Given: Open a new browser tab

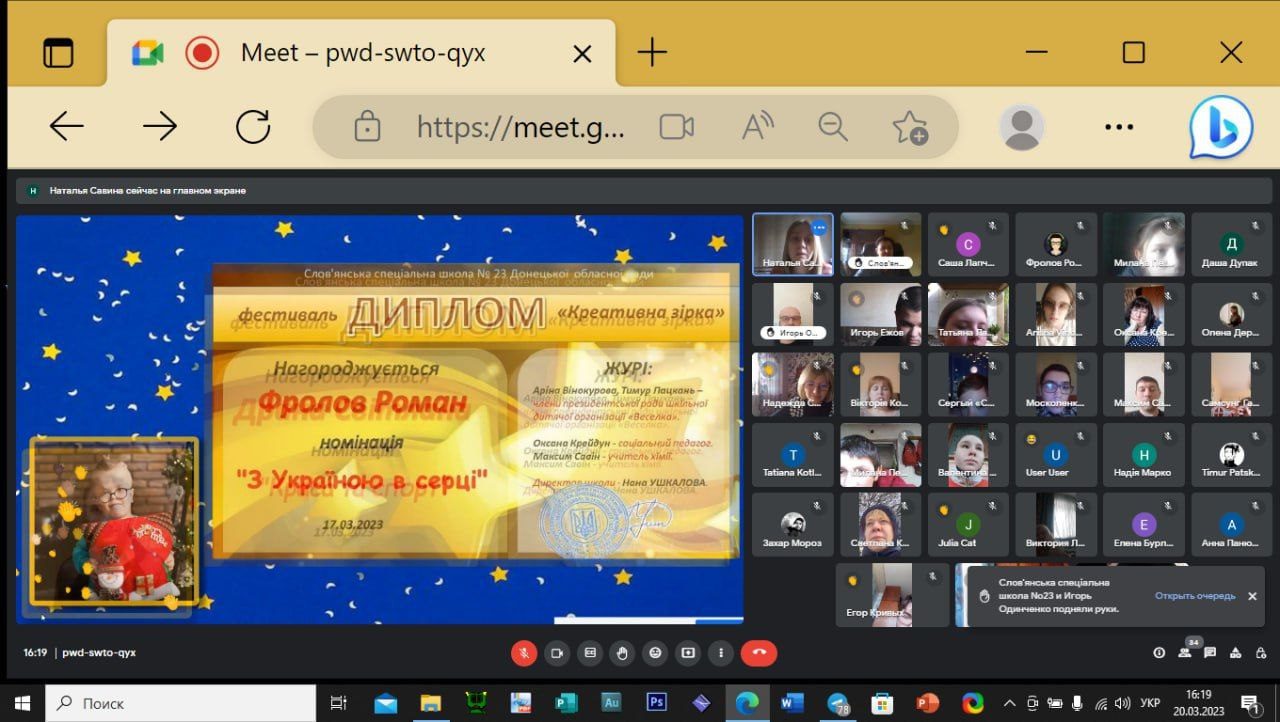Looking at the screenshot, I should 652,52.
